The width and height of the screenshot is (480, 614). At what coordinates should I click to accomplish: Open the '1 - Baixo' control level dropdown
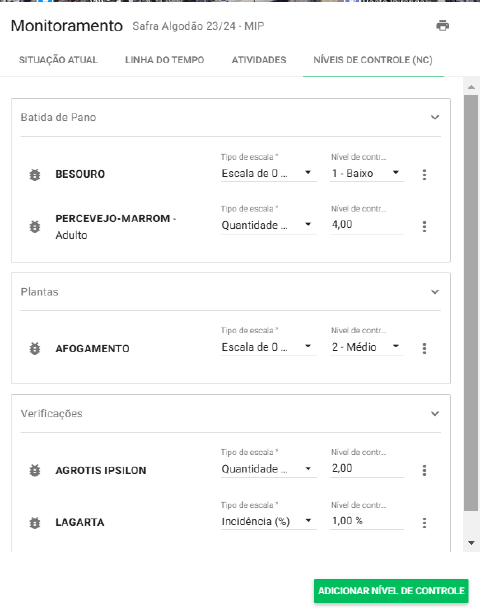point(367,173)
